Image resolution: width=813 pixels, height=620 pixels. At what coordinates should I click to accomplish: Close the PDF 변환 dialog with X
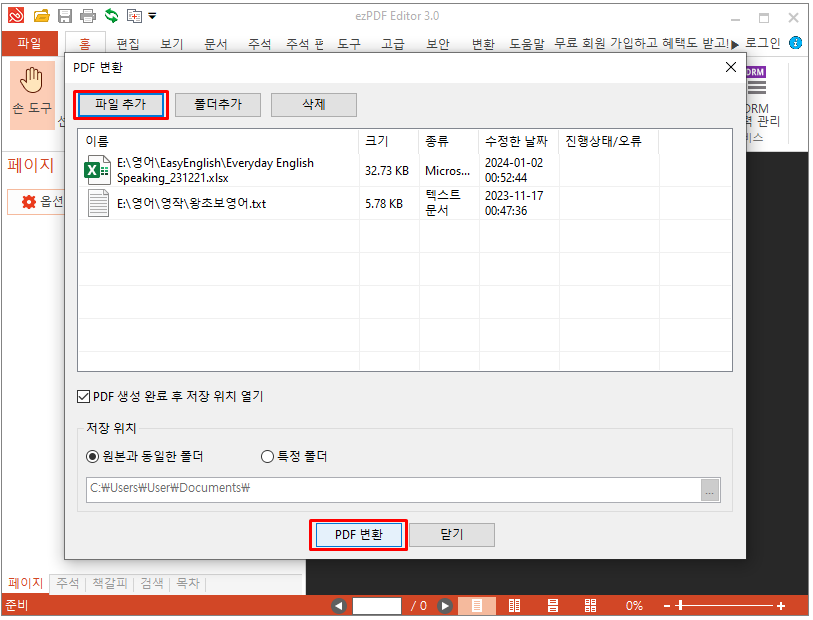[x=731, y=67]
